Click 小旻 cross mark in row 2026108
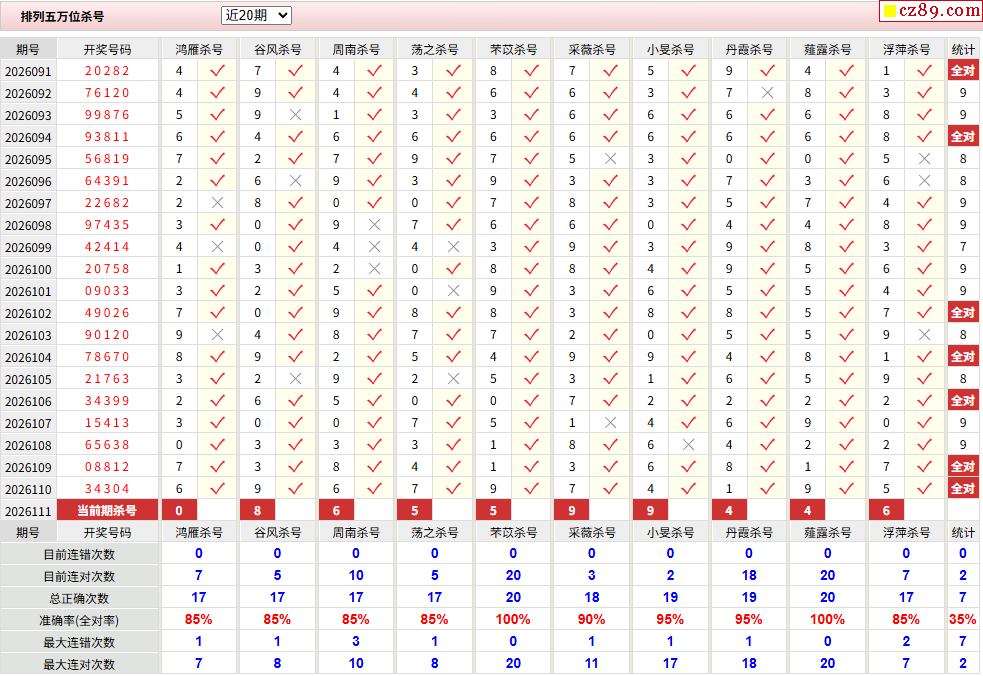Image resolution: width=983 pixels, height=676 pixels. click(688, 445)
